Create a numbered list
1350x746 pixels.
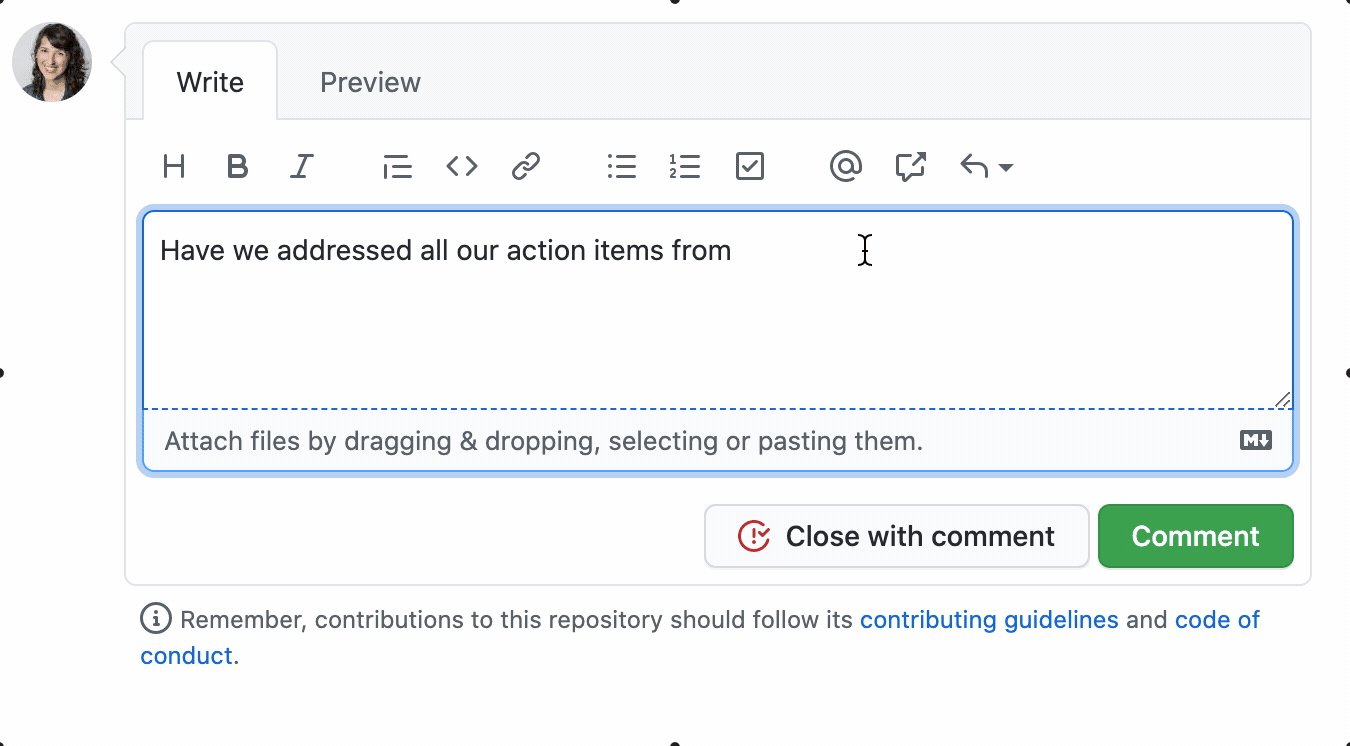point(685,166)
